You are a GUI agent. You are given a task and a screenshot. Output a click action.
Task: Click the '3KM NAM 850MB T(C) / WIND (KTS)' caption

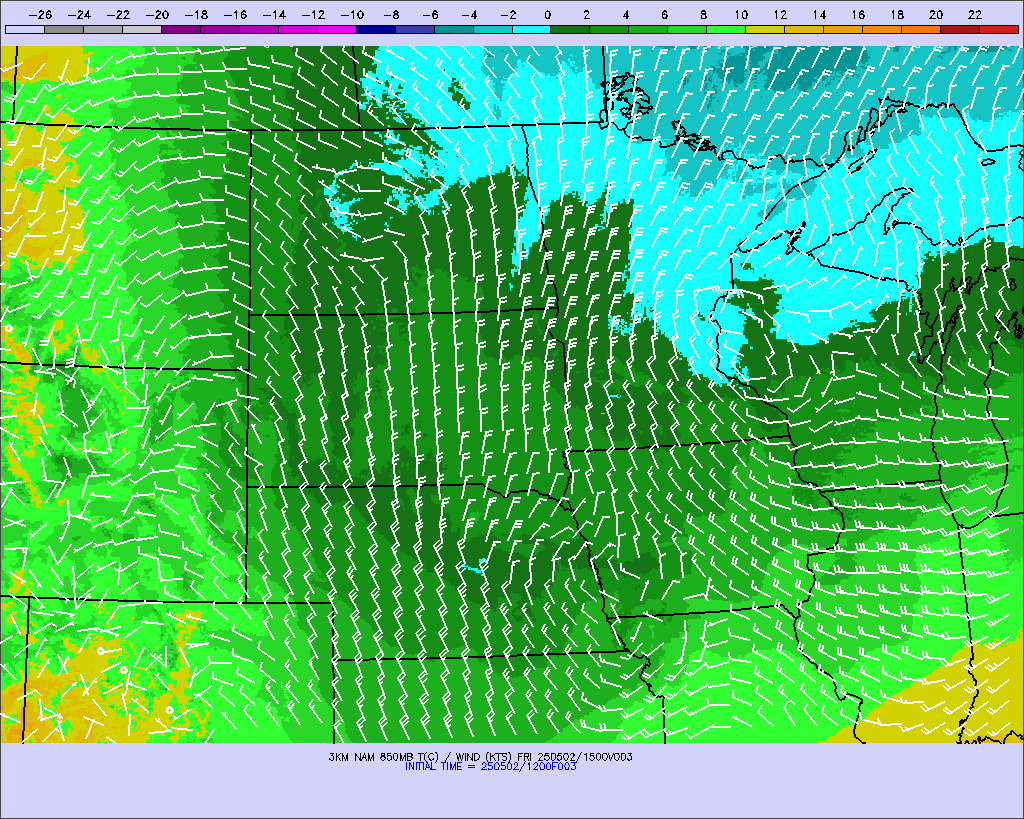click(x=421, y=757)
